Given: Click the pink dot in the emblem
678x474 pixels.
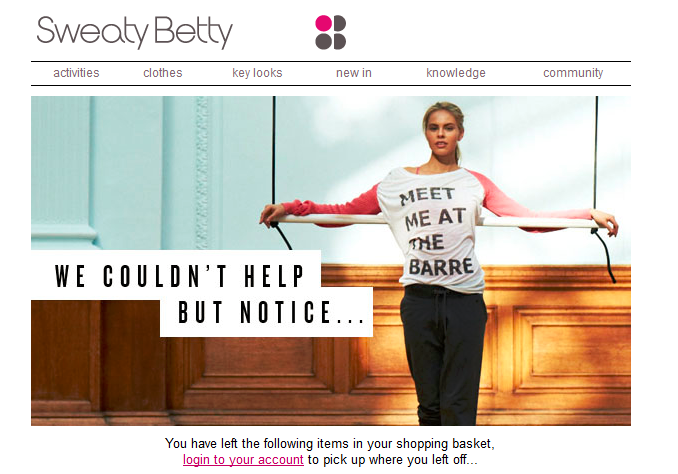Looking at the screenshot, I should (x=323, y=23).
